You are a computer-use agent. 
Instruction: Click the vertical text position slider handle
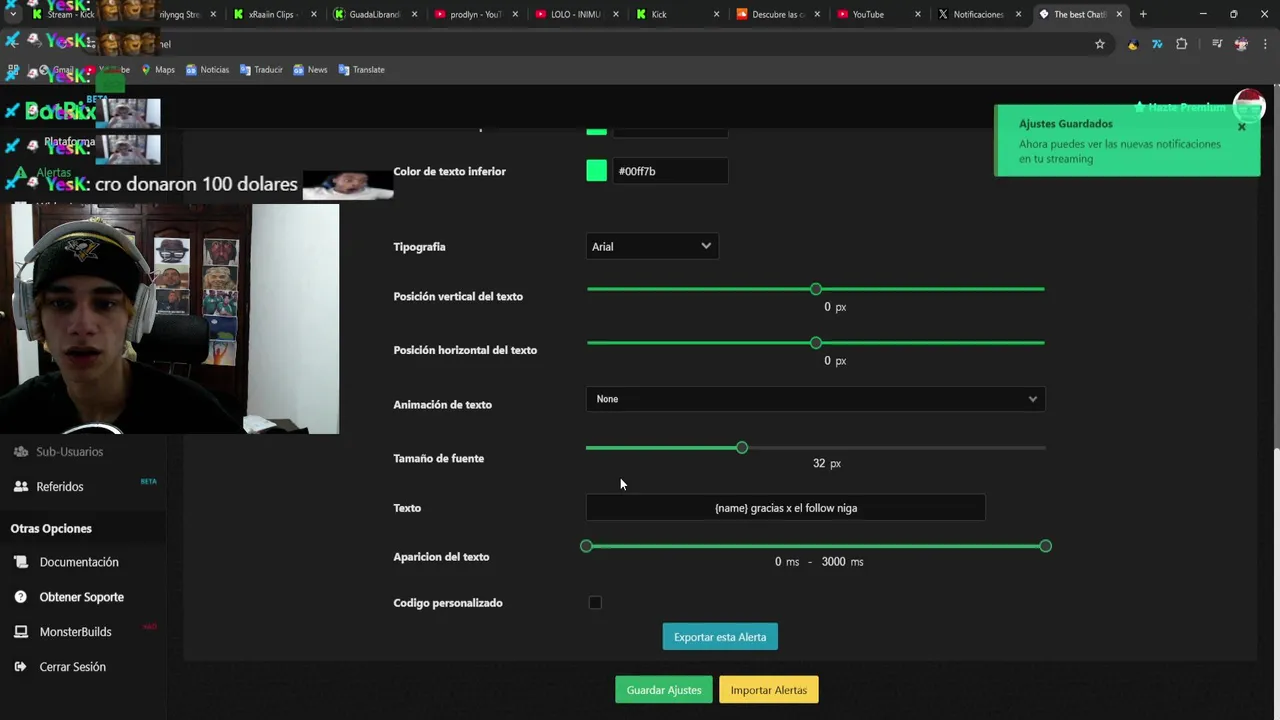[x=816, y=289]
